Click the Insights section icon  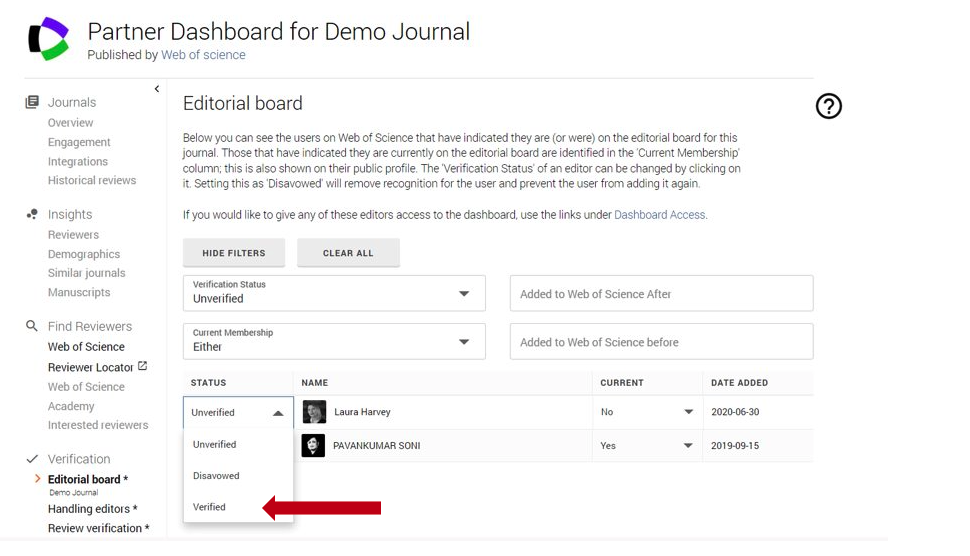coord(32,214)
